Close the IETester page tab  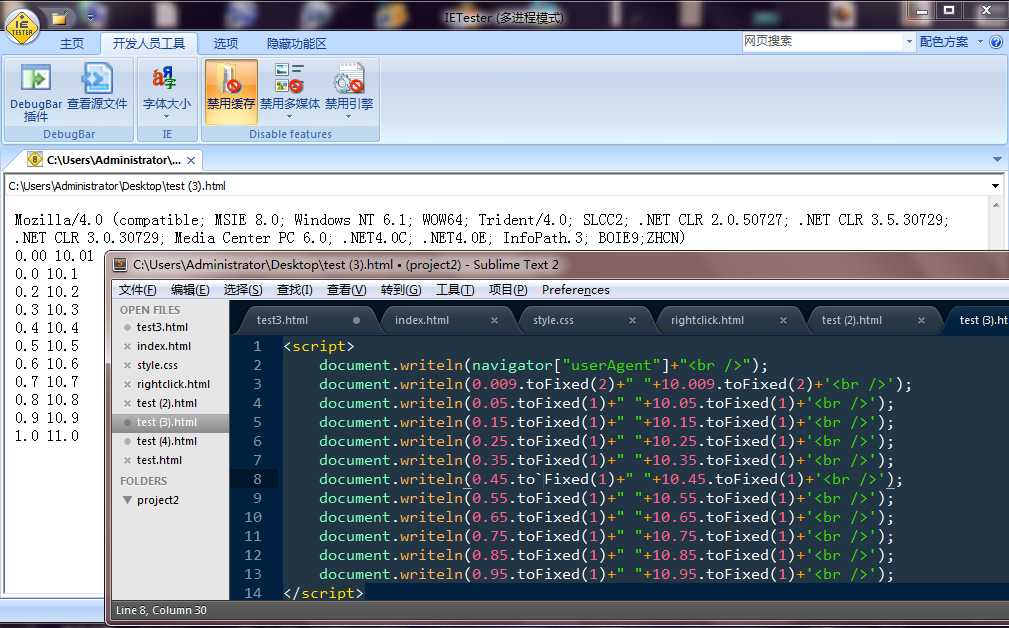(190, 160)
